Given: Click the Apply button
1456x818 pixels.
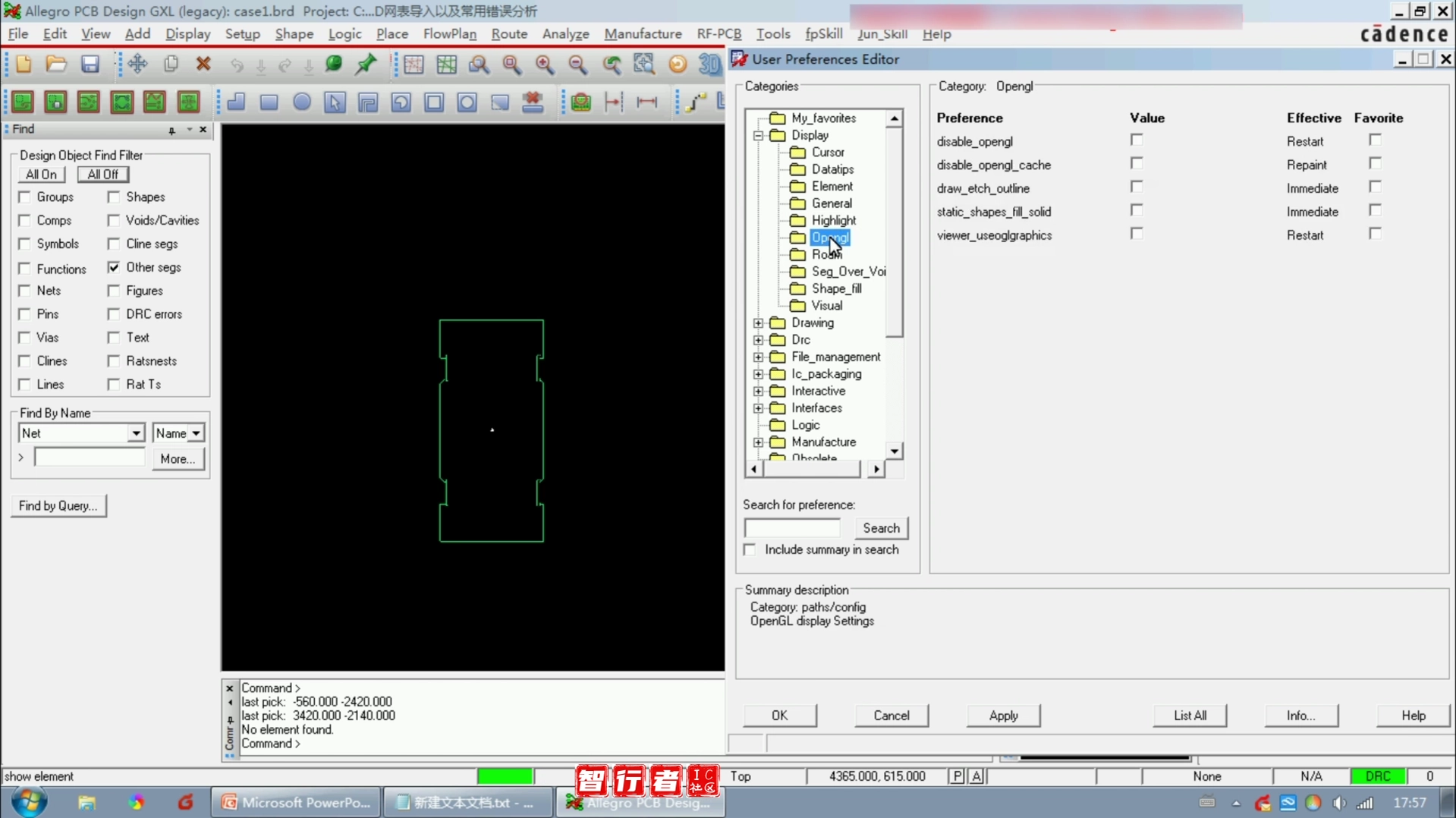Looking at the screenshot, I should pos(1003,716).
